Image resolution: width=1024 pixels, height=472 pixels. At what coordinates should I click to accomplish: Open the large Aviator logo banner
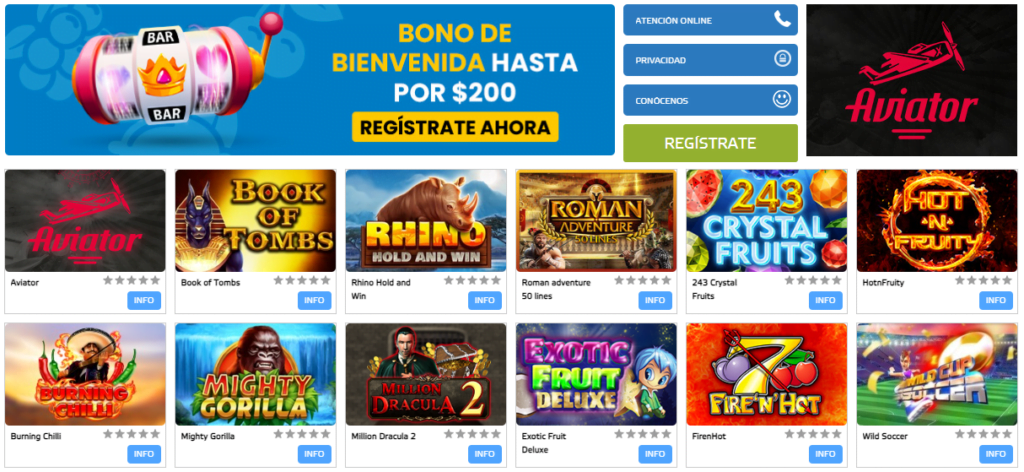click(912, 80)
